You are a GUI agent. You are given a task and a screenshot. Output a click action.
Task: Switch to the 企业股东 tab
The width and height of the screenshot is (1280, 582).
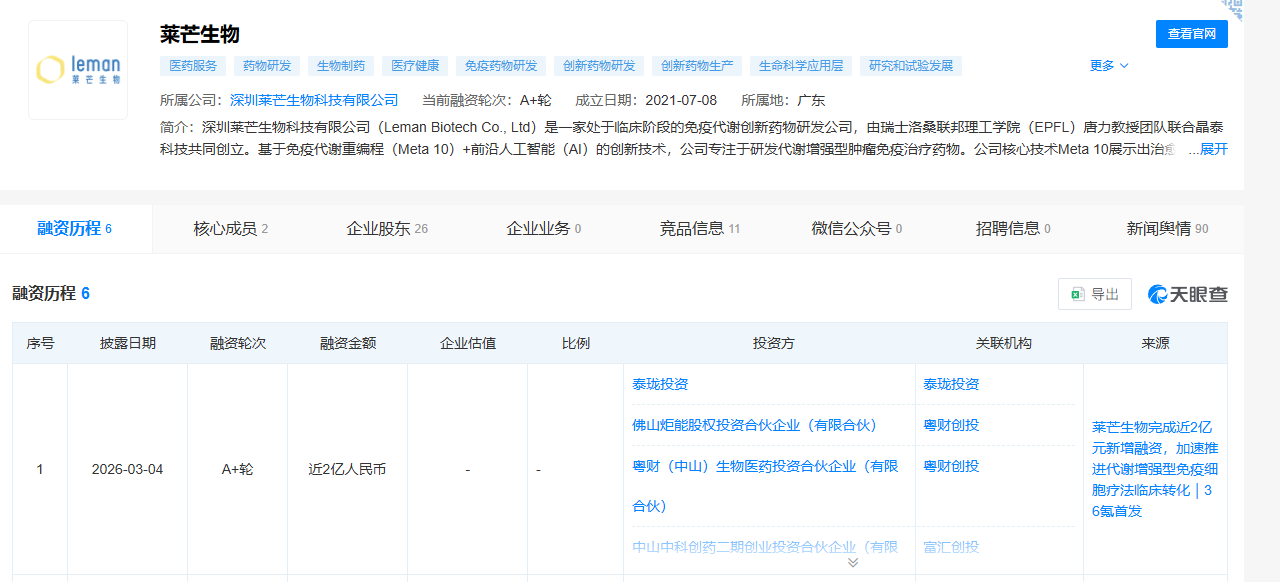coord(386,229)
